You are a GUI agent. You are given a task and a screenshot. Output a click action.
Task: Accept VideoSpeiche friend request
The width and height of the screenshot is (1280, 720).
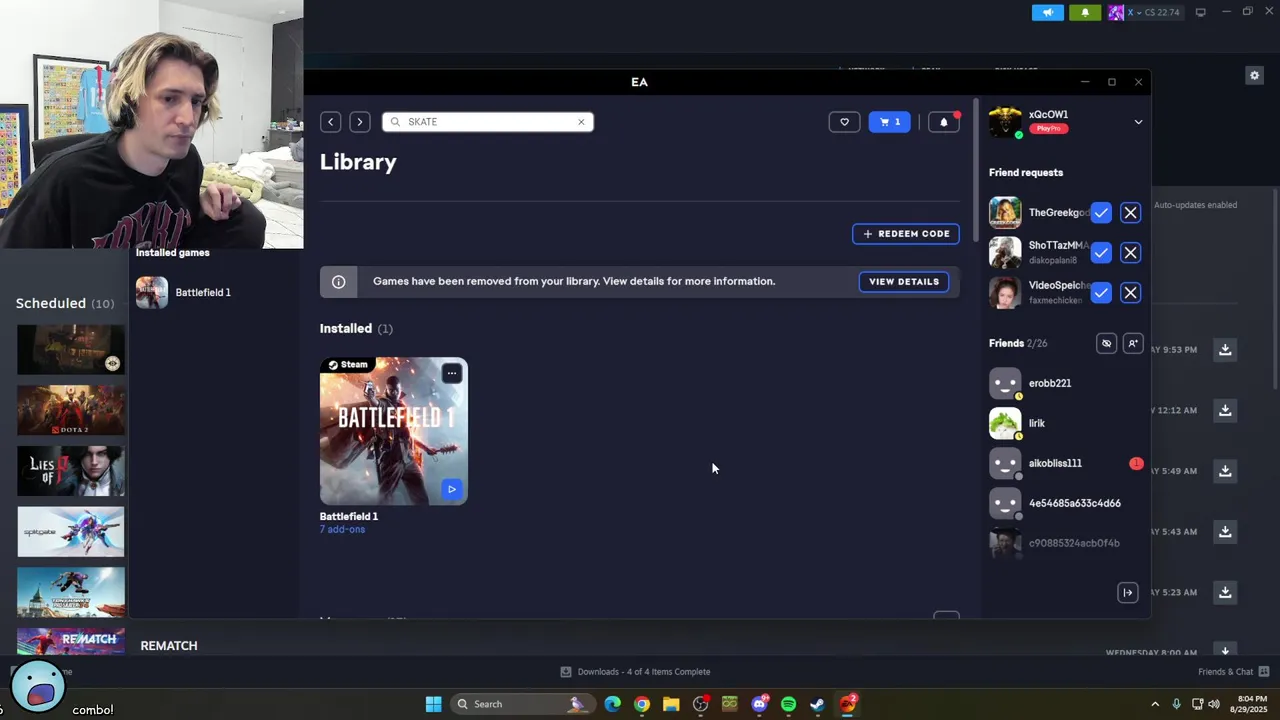(1101, 293)
